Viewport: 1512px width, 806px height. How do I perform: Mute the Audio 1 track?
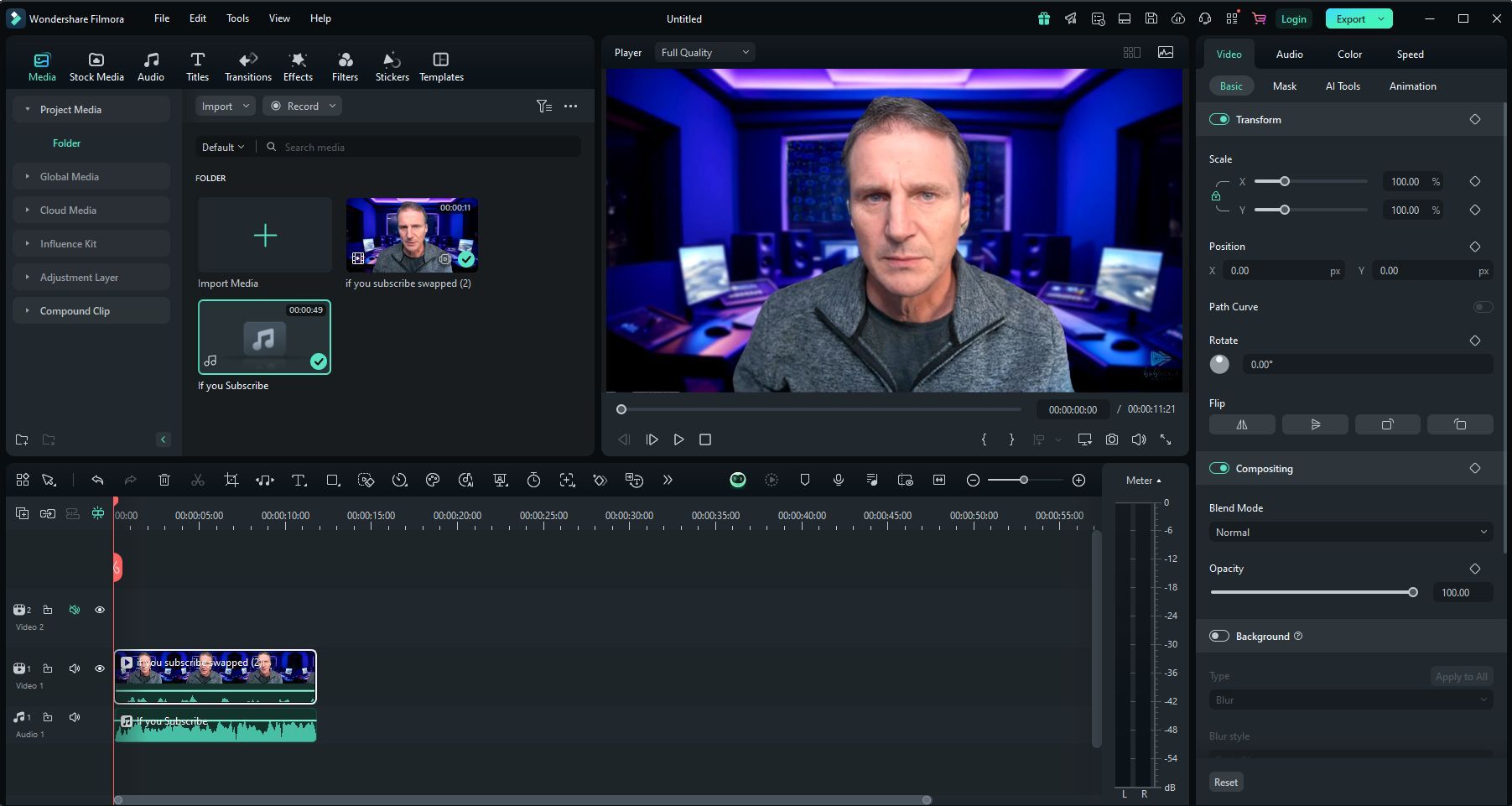click(x=75, y=717)
